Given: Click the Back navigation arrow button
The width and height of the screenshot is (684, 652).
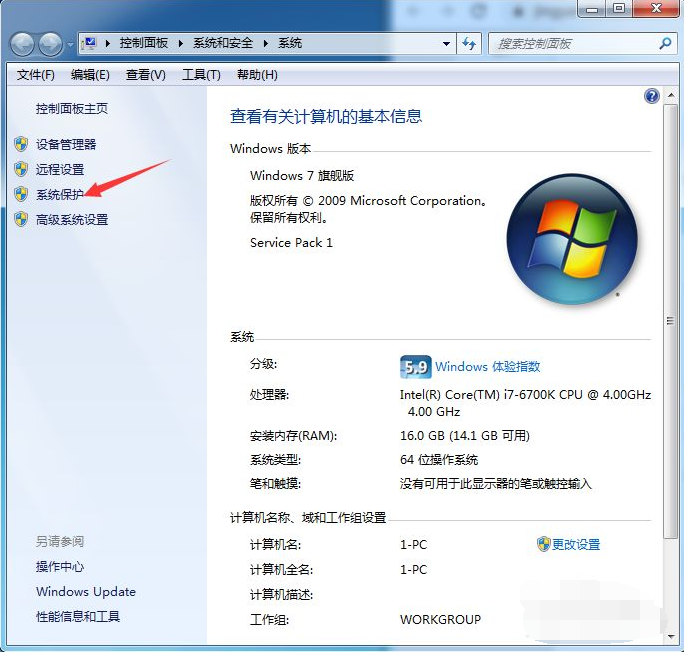Looking at the screenshot, I should pyautogui.click(x=22, y=44).
